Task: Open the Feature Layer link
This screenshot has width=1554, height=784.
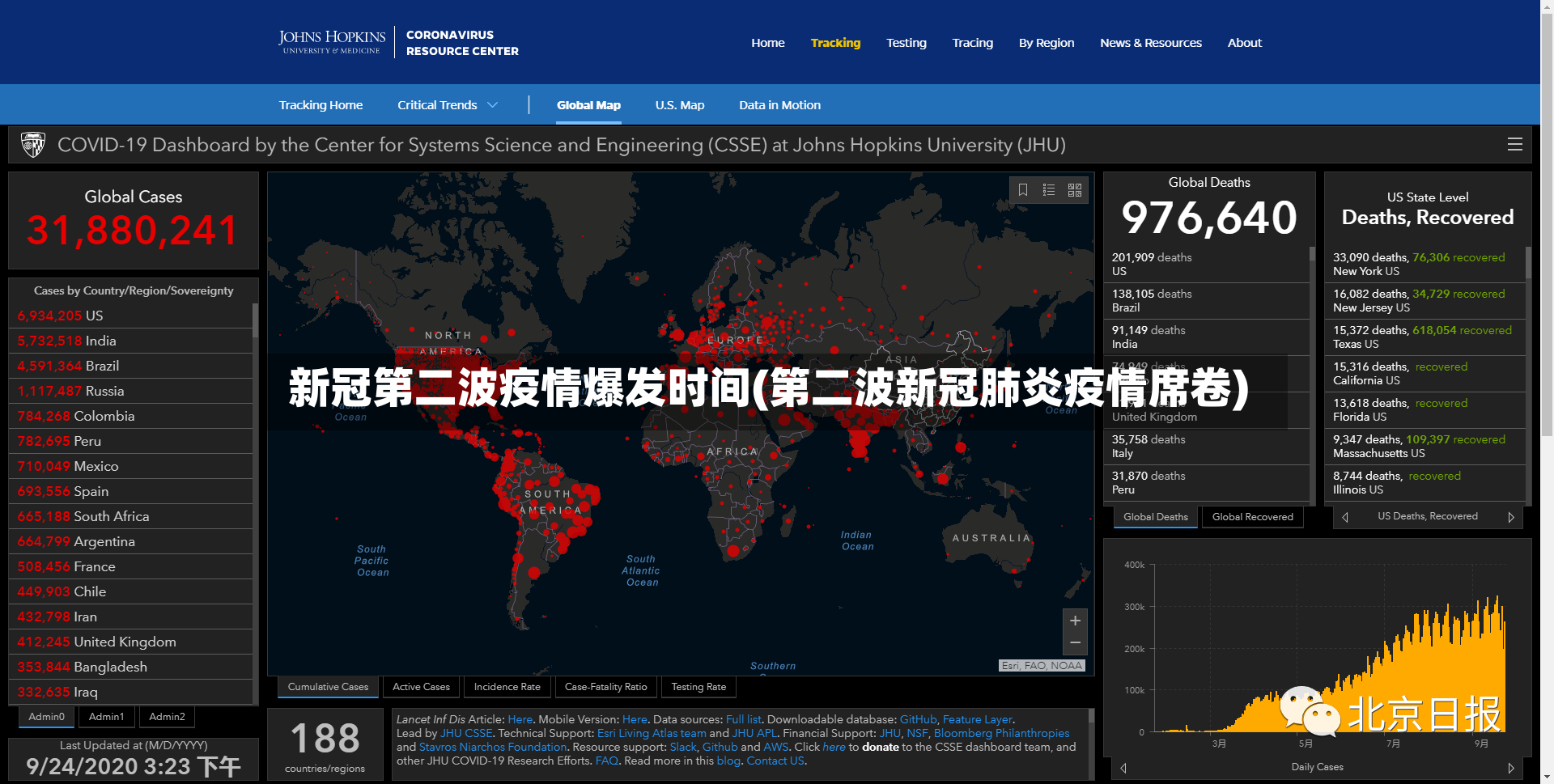Action: tap(977, 719)
